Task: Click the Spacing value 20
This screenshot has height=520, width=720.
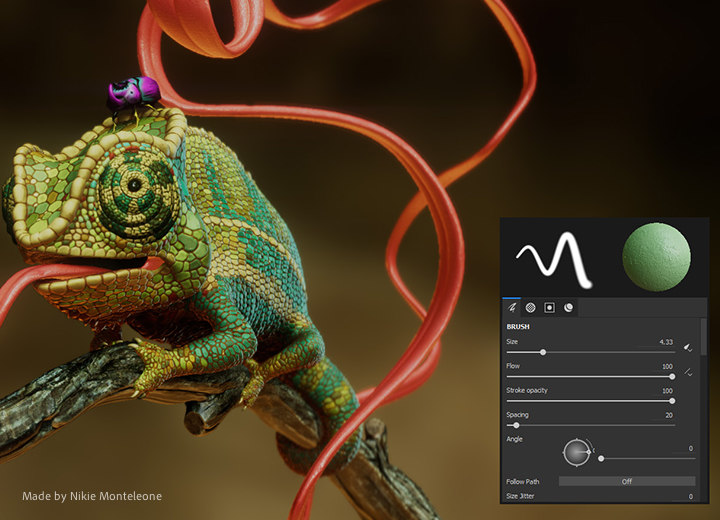Action: (669, 415)
